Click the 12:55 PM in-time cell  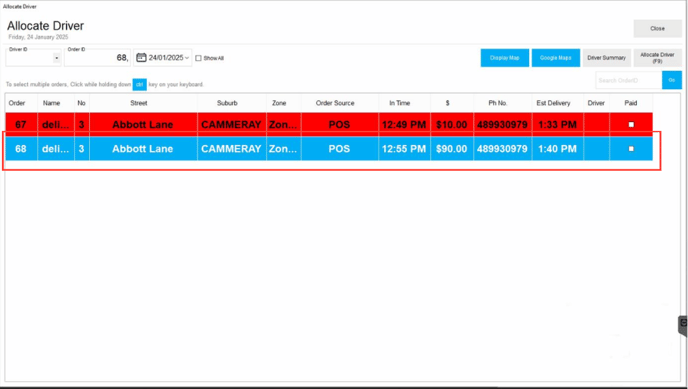(x=404, y=149)
